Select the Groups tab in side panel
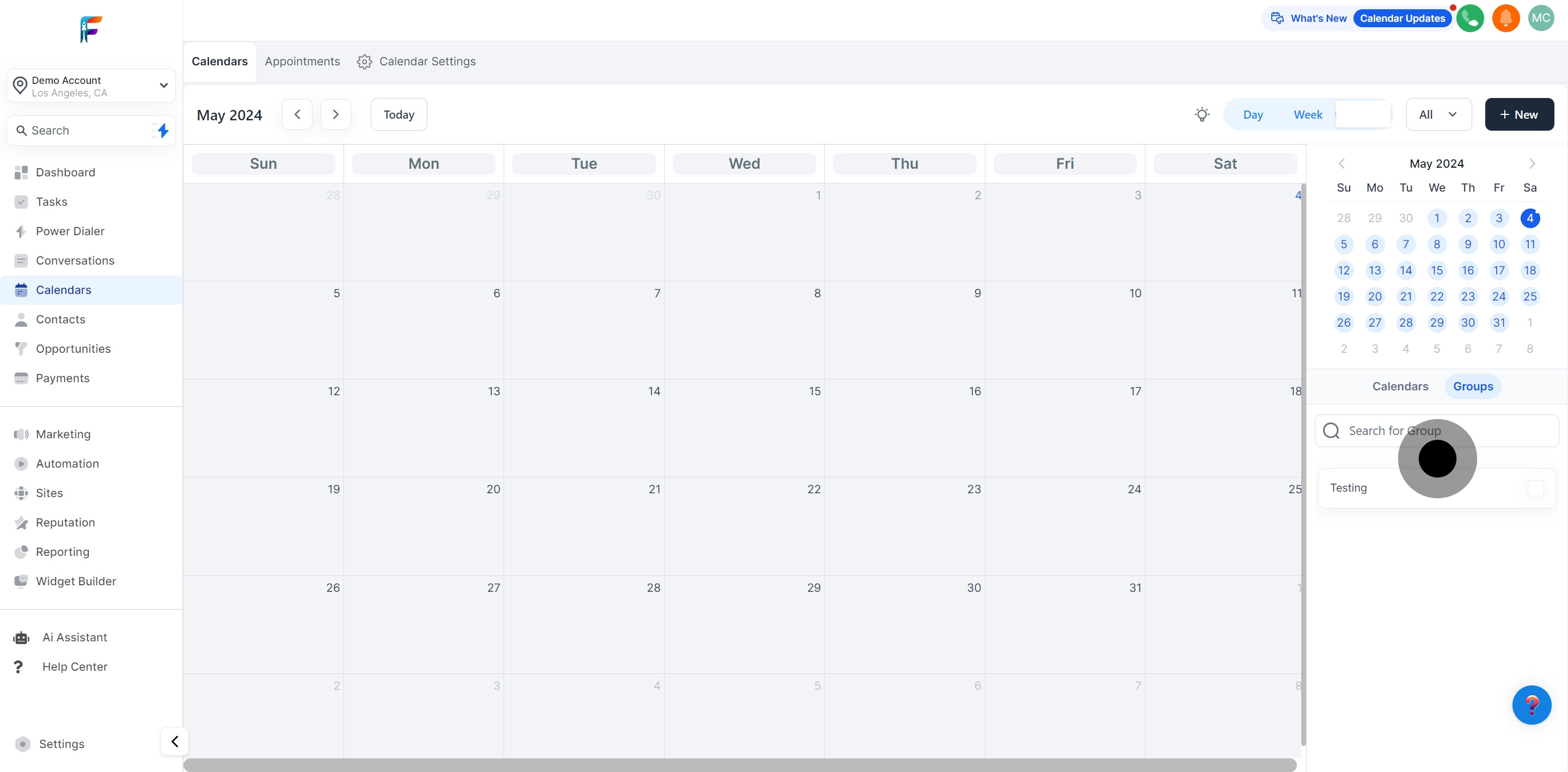Screen dimensions: 1568x772 point(1472,387)
